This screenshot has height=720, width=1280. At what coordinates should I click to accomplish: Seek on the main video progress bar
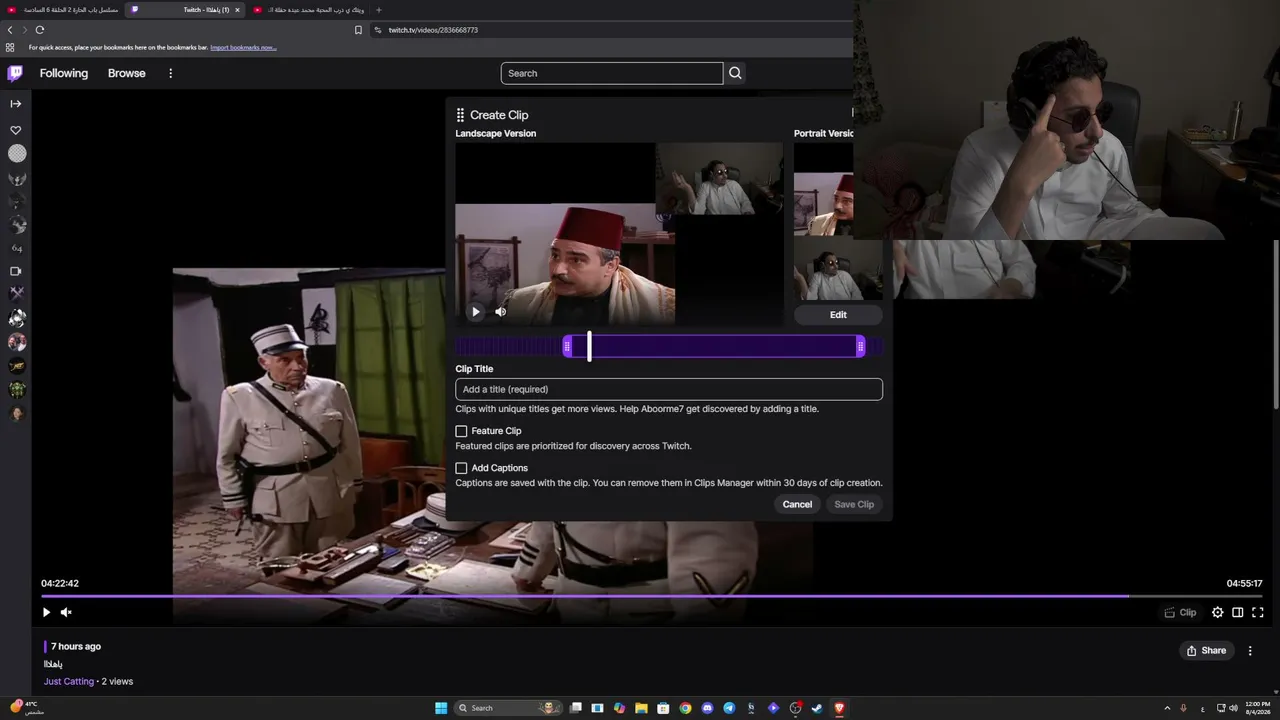[652, 596]
